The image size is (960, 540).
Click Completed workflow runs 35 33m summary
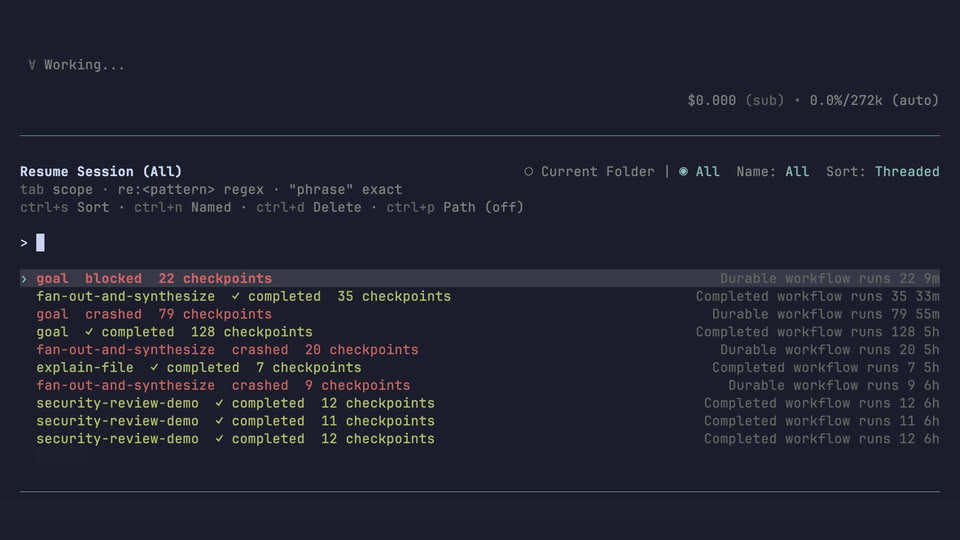817,296
